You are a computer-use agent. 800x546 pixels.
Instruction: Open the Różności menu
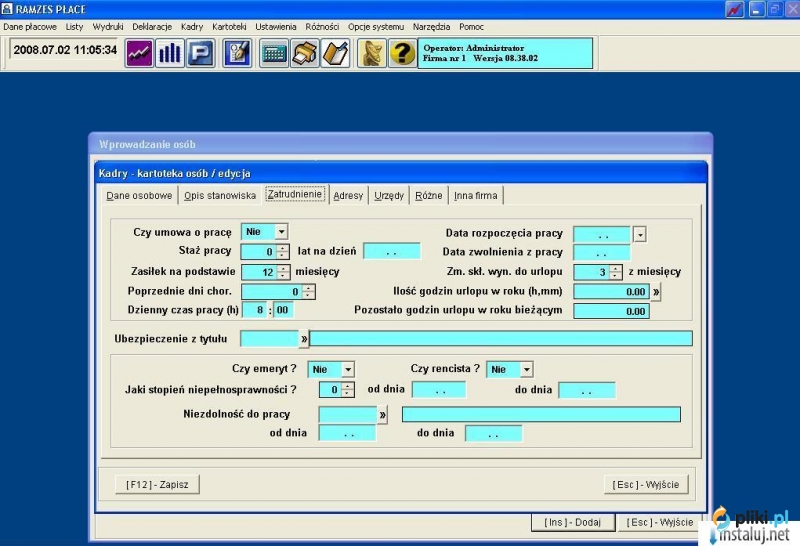pos(322,27)
